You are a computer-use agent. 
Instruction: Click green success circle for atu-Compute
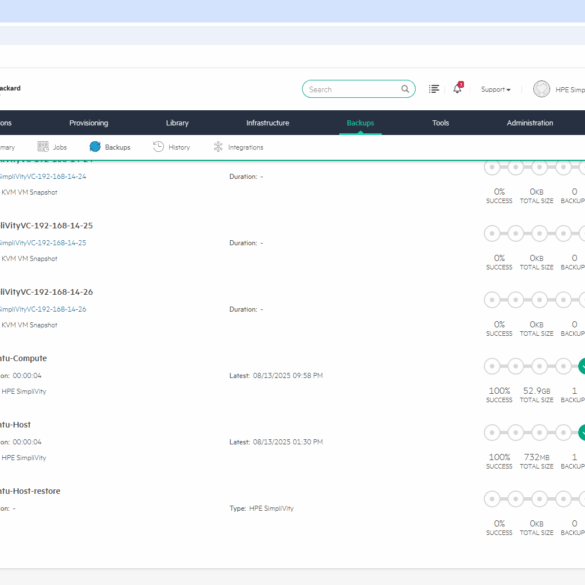[x=582, y=366]
